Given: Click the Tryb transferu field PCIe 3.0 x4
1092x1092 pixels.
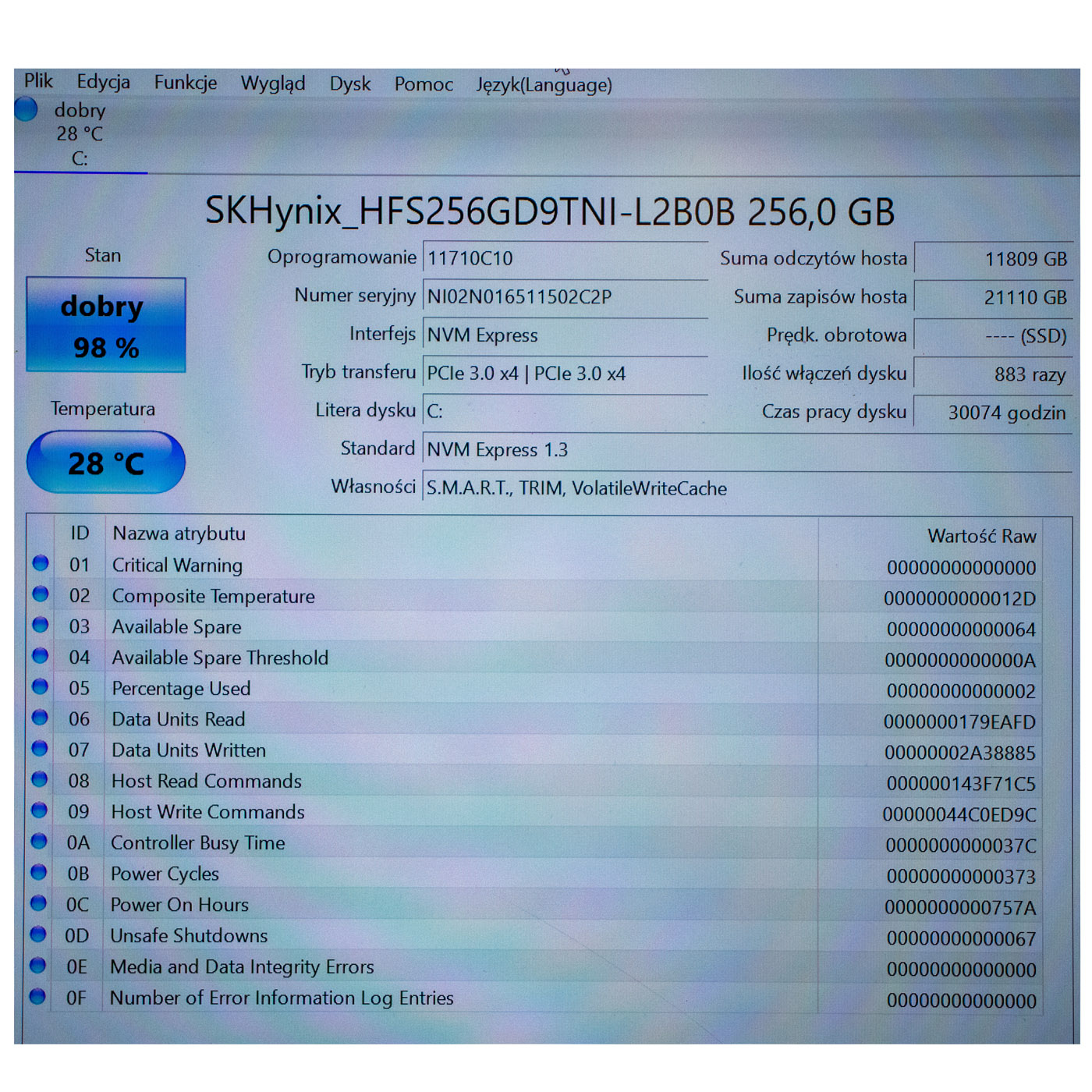Looking at the screenshot, I should [565, 374].
